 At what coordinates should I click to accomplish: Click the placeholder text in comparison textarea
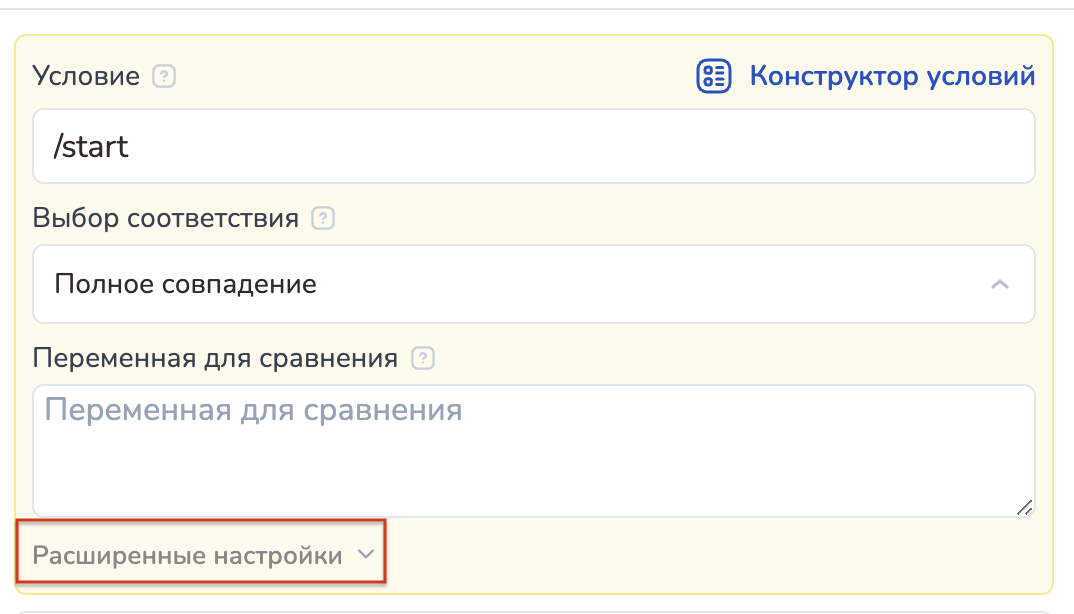pyautogui.click(x=254, y=410)
